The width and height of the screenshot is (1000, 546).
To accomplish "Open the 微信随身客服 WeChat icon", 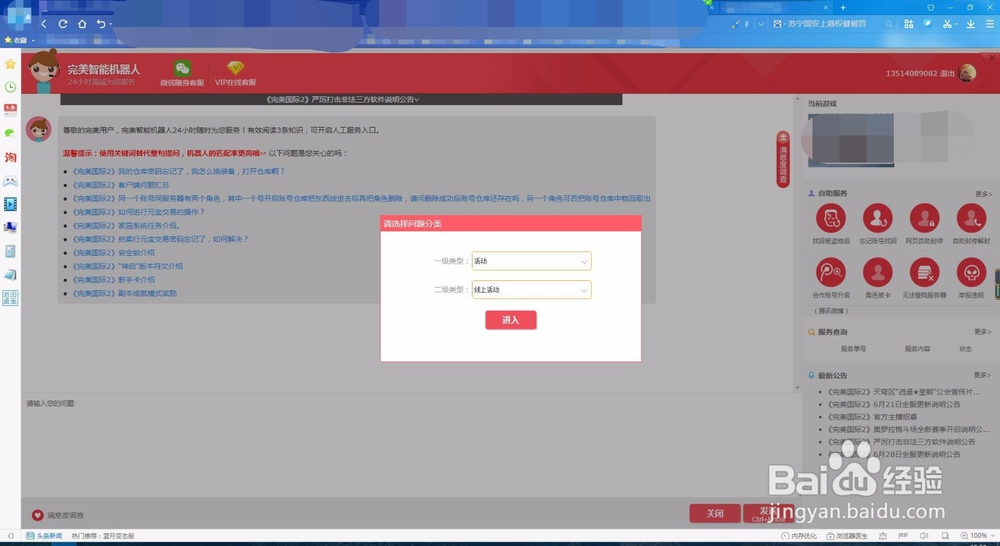I will [x=182, y=68].
